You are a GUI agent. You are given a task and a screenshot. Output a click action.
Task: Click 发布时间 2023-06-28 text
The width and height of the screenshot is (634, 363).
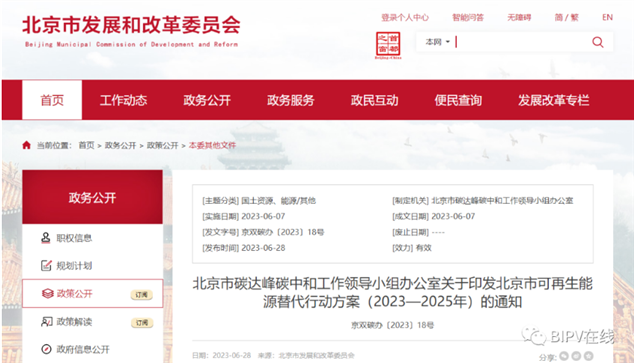tap(243, 248)
